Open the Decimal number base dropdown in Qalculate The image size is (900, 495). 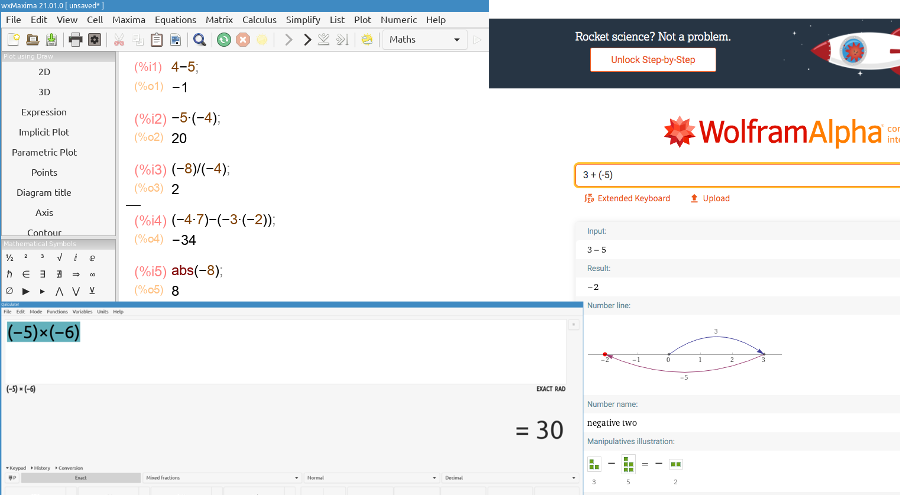pos(510,478)
